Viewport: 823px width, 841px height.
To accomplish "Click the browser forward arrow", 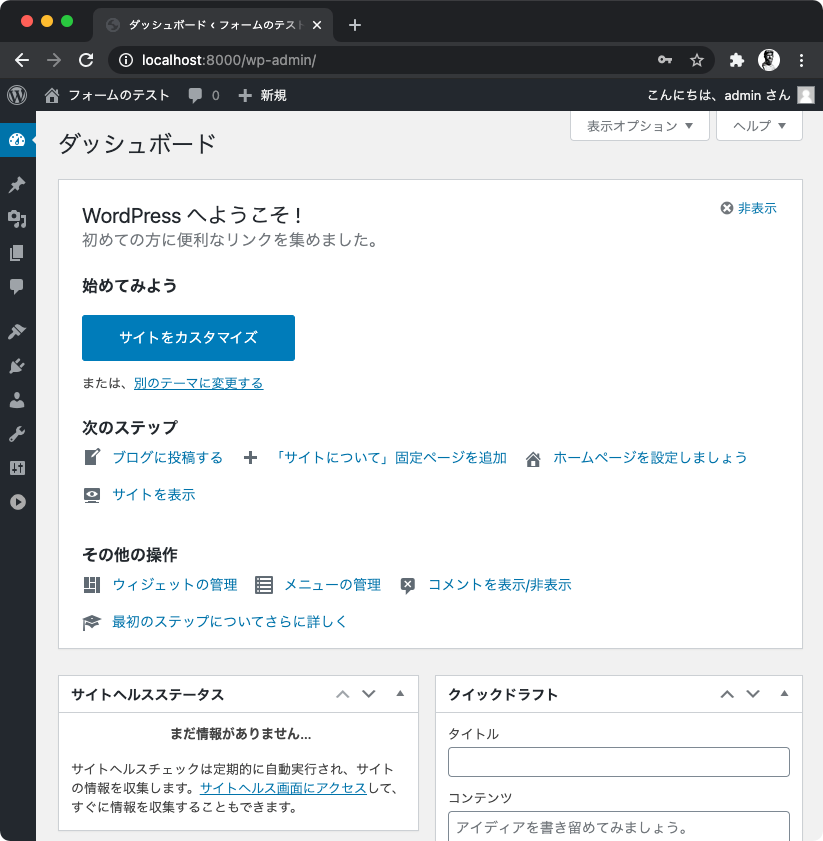I will tap(54, 60).
